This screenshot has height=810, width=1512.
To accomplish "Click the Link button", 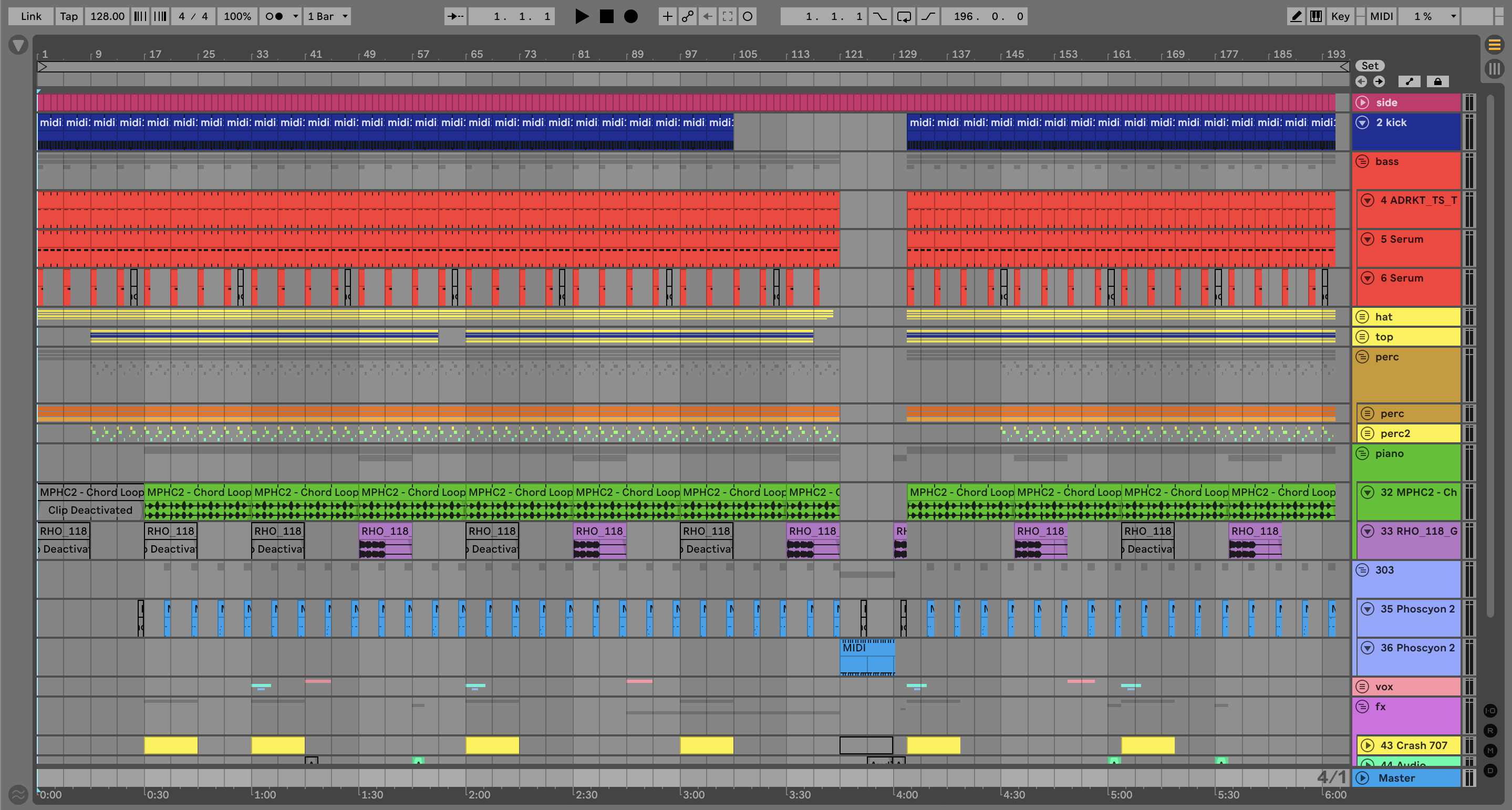I will pyautogui.click(x=30, y=16).
